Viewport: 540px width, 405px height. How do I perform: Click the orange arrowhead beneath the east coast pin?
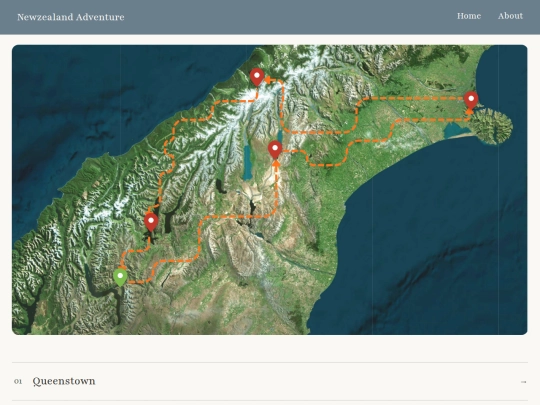pos(469,111)
